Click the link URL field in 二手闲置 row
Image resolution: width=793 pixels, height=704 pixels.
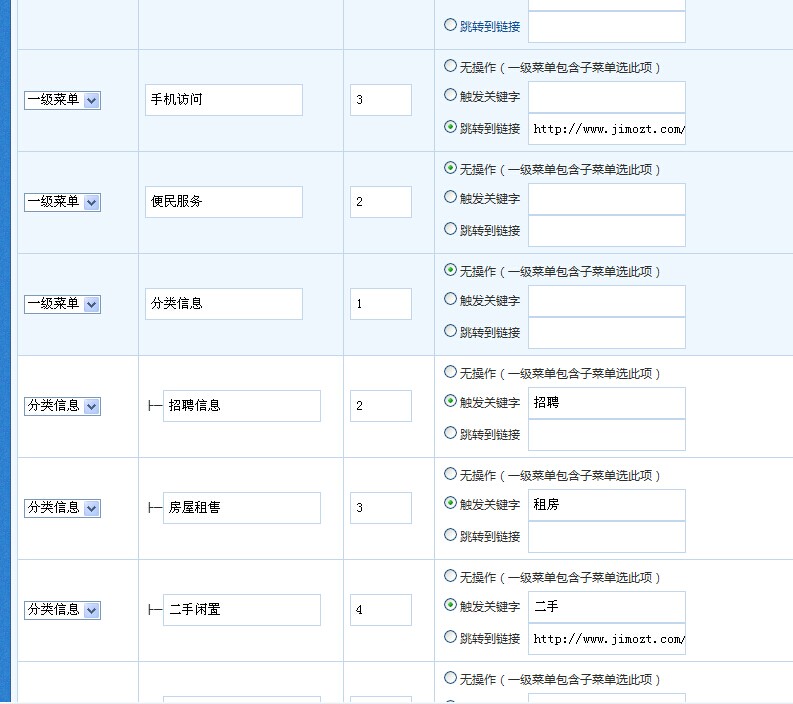pos(606,639)
